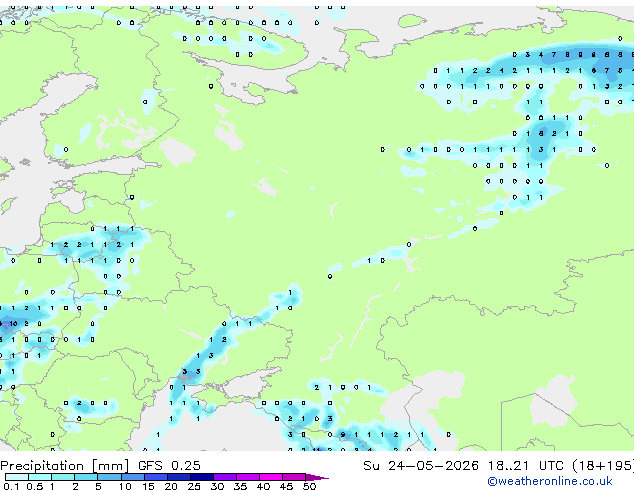
Task: Choose the 25–30 mm navy legend swatch
Action: pos(201,477)
